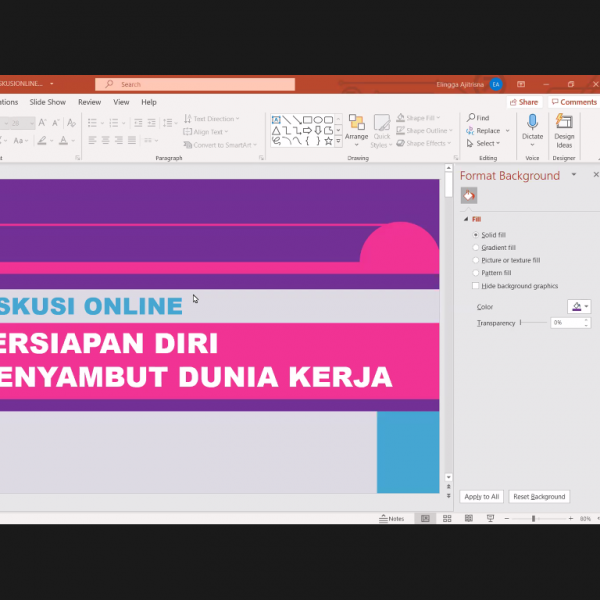Click Clear All Formatting icon
The width and height of the screenshot is (600, 600).
tap(71, 123)
